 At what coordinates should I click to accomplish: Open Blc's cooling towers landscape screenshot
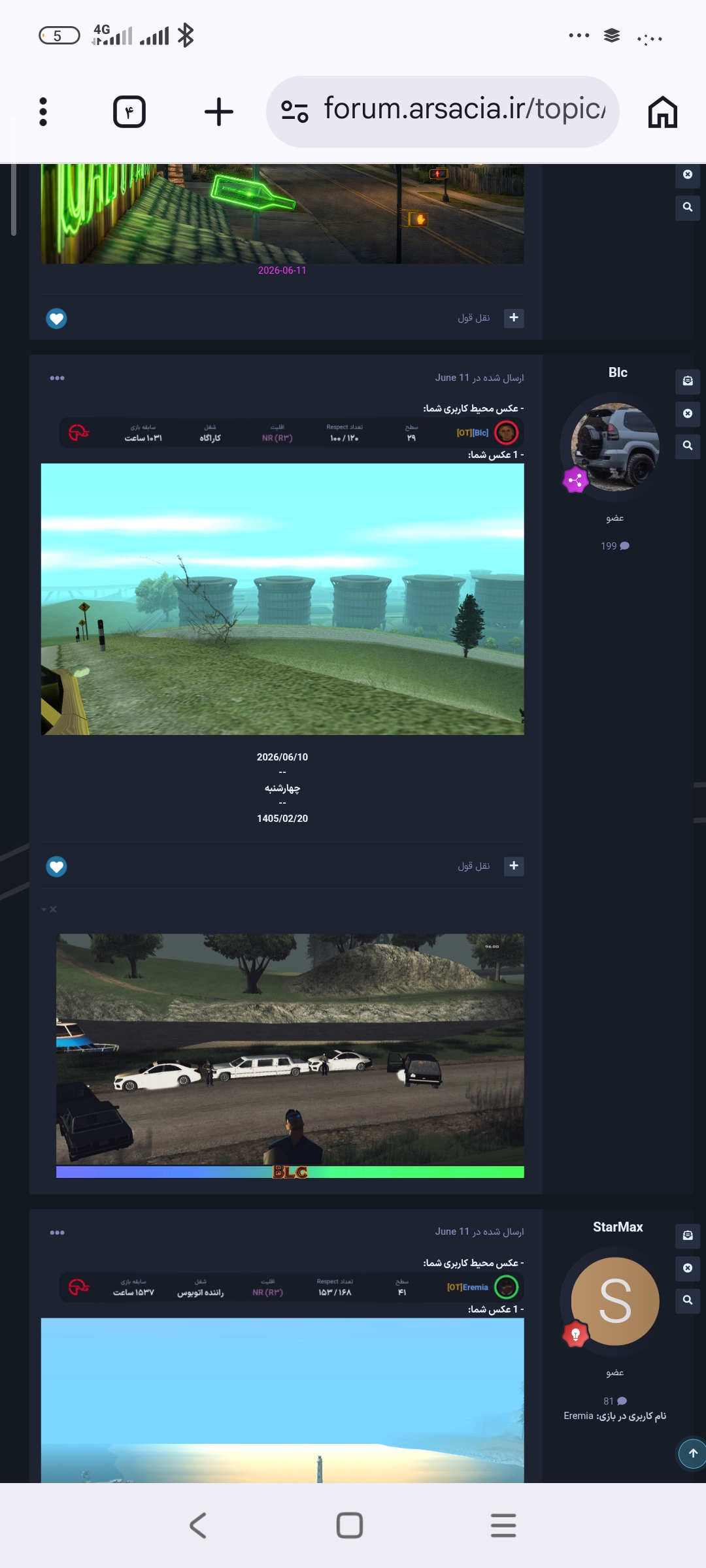(x=282, y=599)
